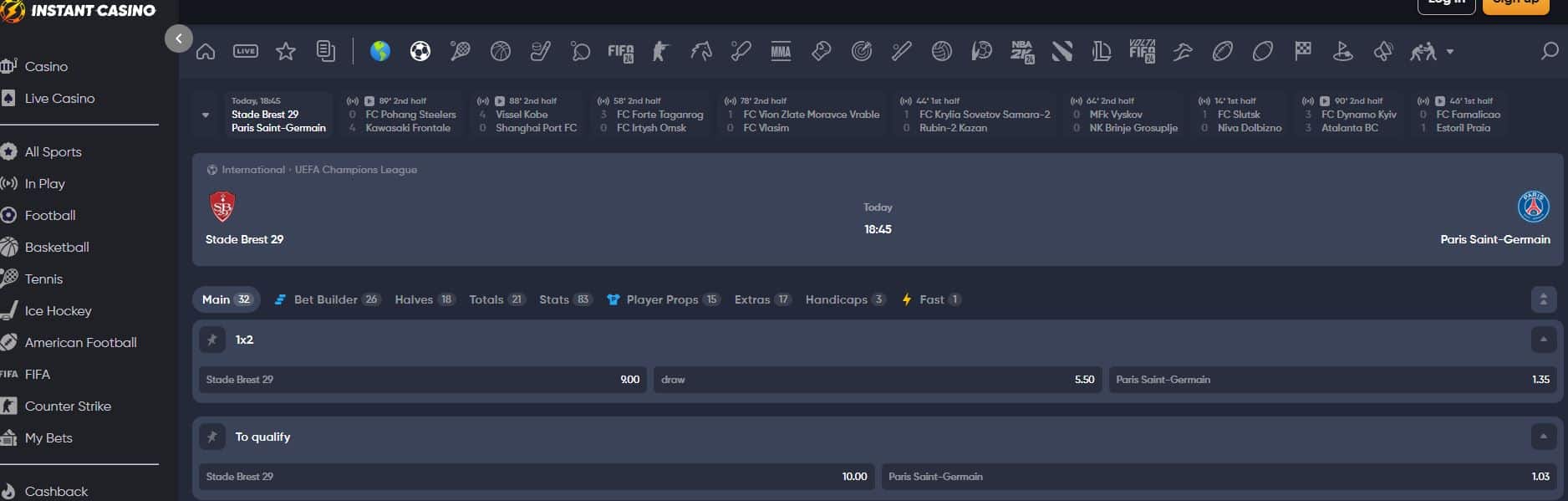Go to the home icon in sports bar
1568x501 pixels.
(x=206, y=52)
